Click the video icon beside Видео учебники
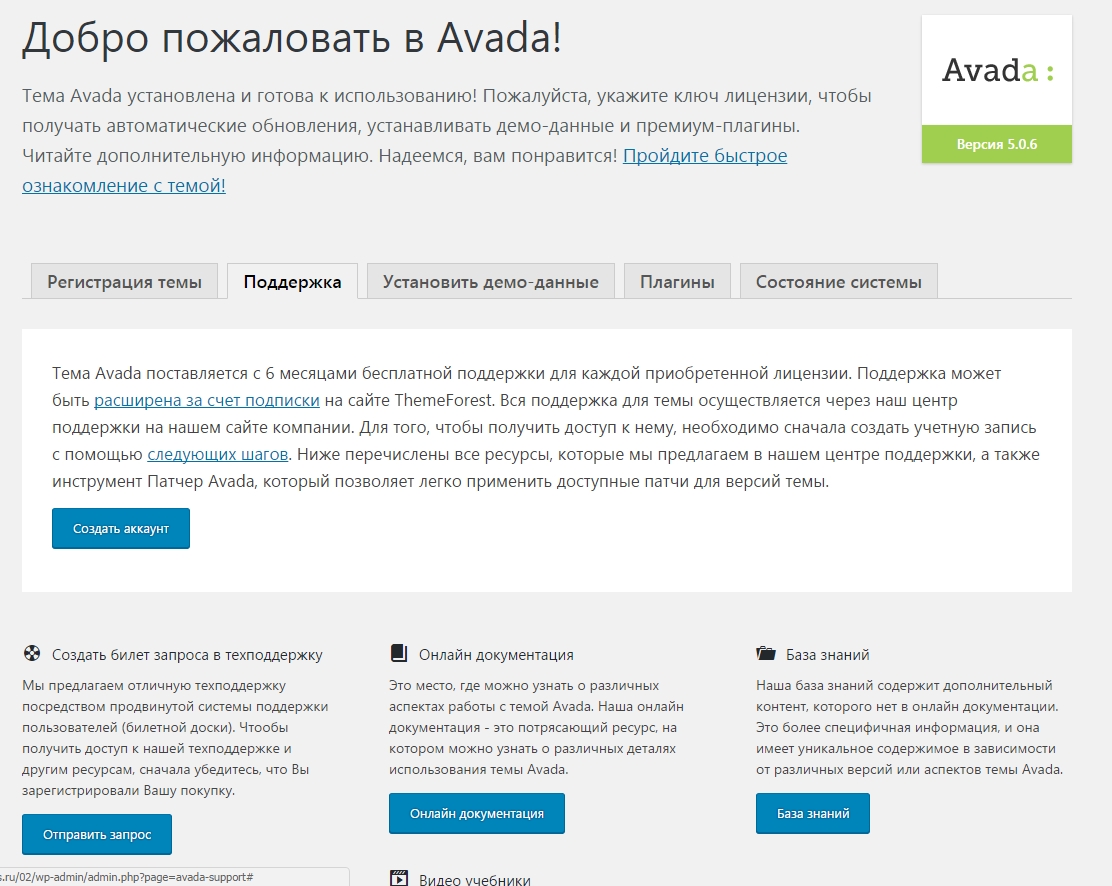 click(399, 878)
